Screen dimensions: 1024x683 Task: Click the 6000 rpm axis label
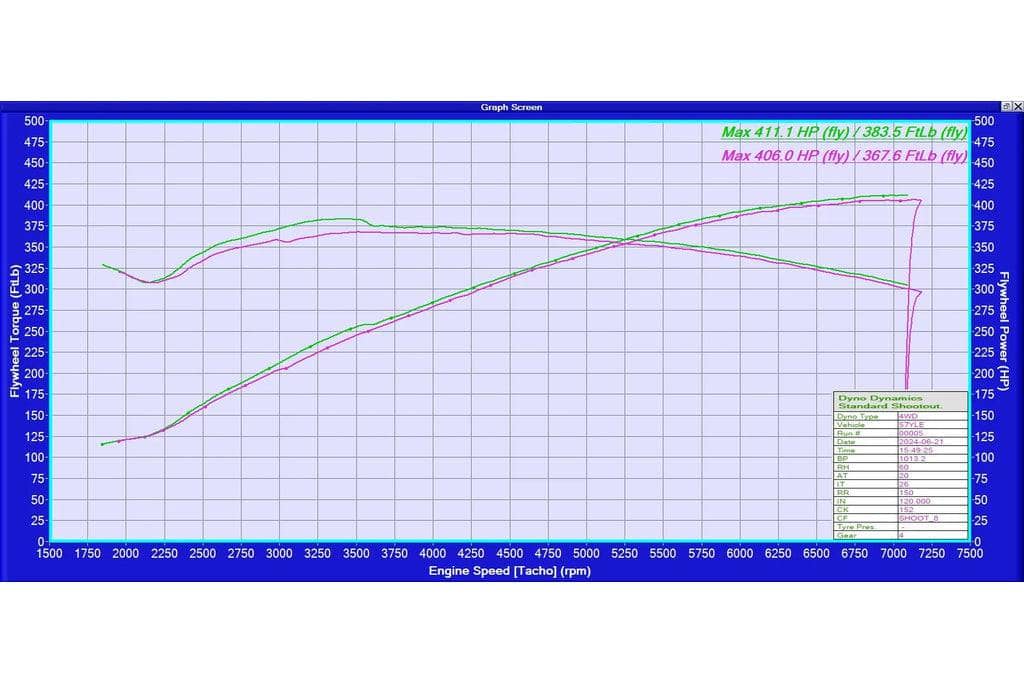click(740, 554)
